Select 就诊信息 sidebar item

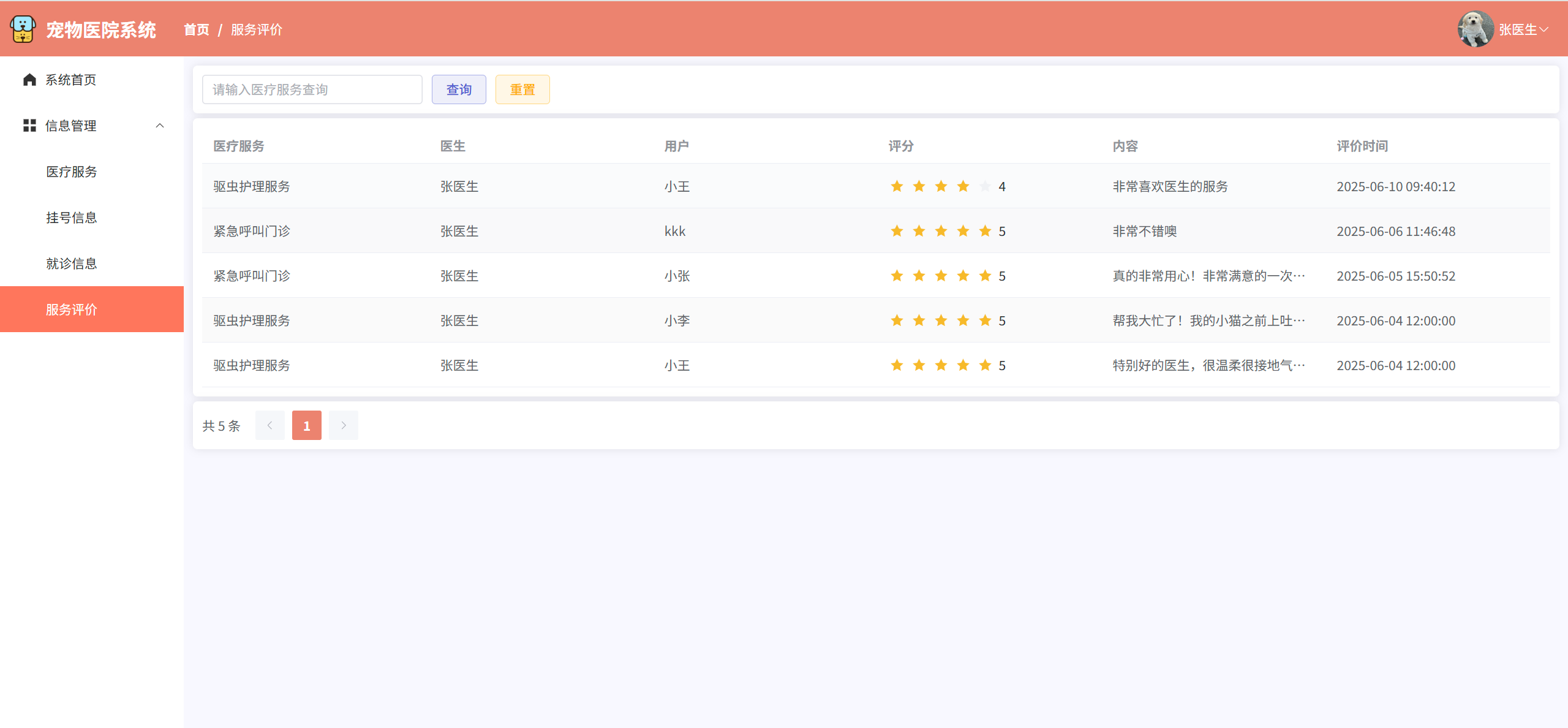(x=72, y=264)
